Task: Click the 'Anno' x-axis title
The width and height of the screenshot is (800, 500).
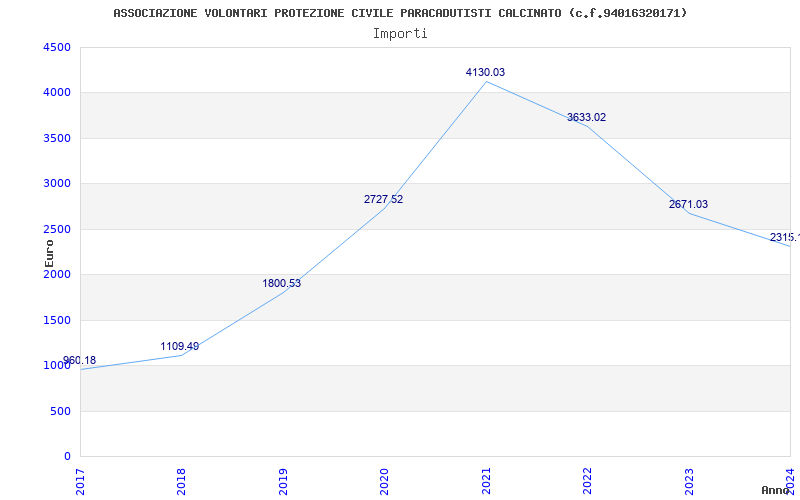Action: (x=776, y=490)
